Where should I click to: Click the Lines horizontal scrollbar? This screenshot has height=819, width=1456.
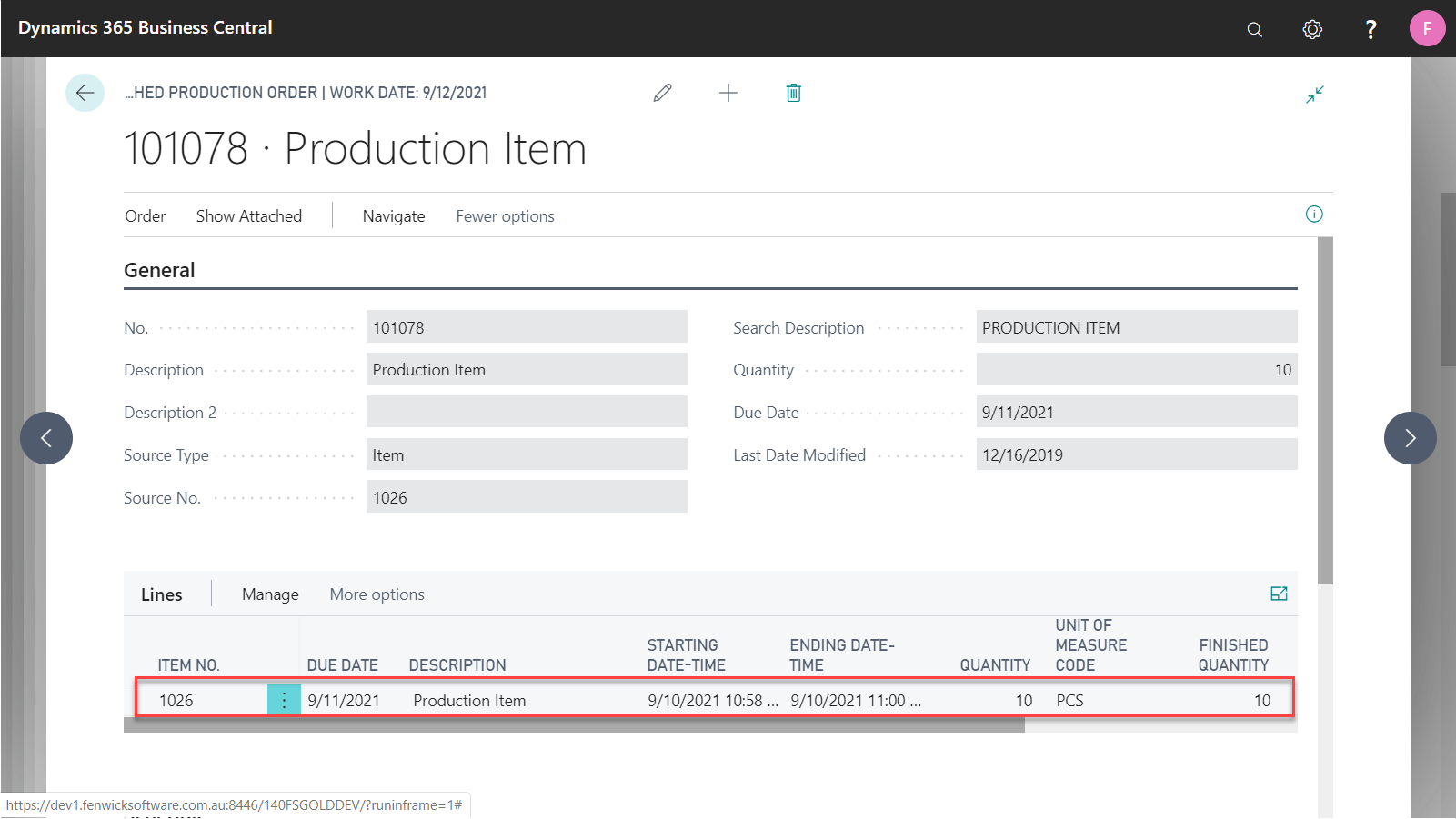[574, 726]
